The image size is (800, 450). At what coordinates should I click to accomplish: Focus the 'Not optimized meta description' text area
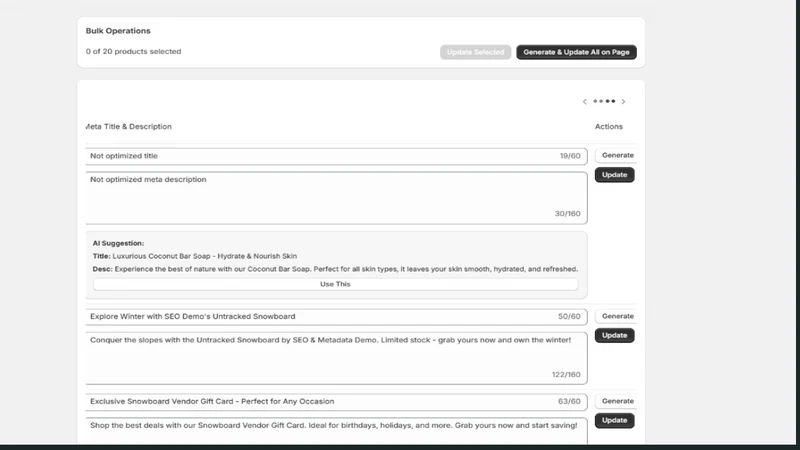click(x=336, y=197)
